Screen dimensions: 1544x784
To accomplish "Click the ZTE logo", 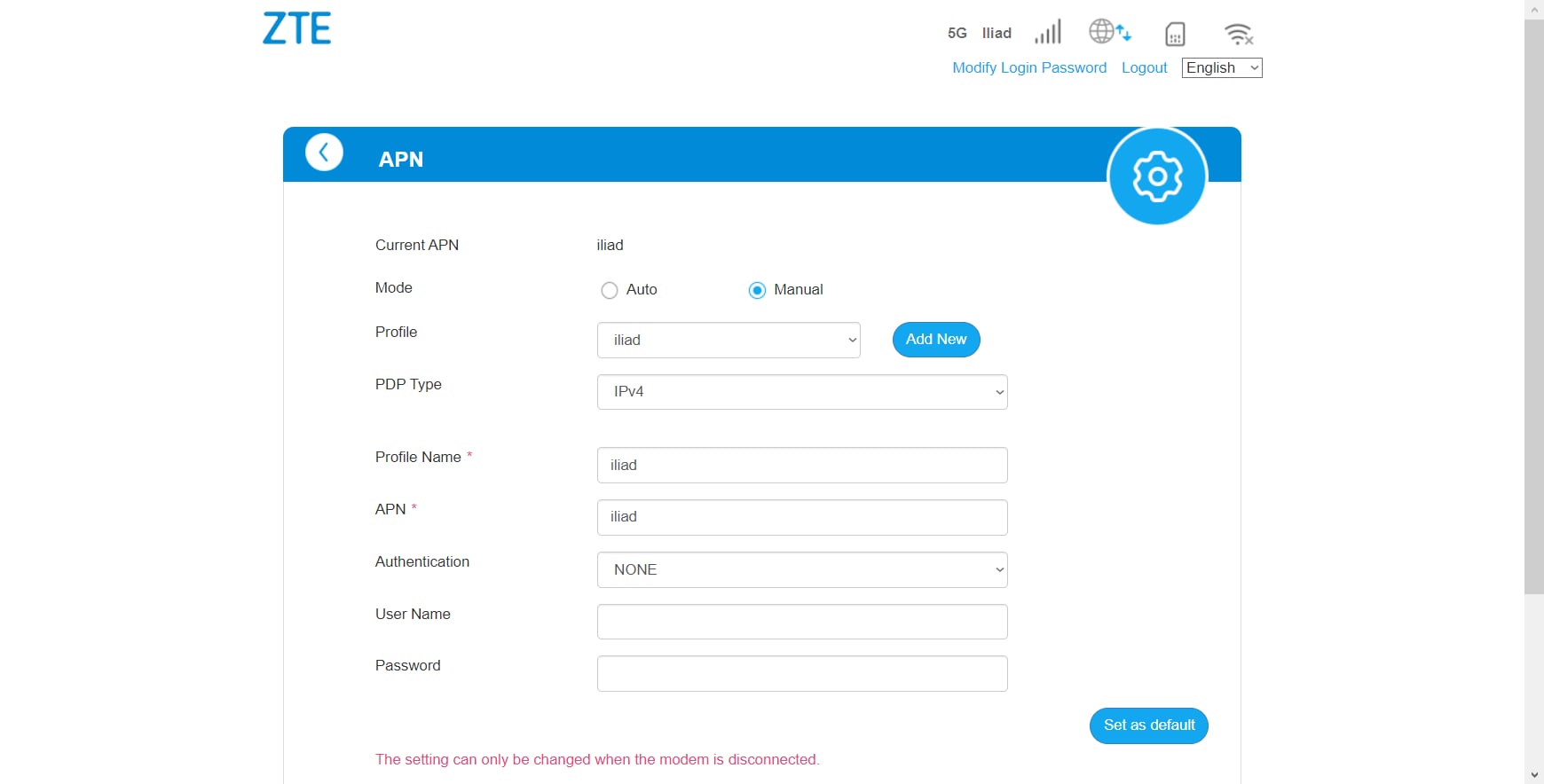I will tap(297, 28).
